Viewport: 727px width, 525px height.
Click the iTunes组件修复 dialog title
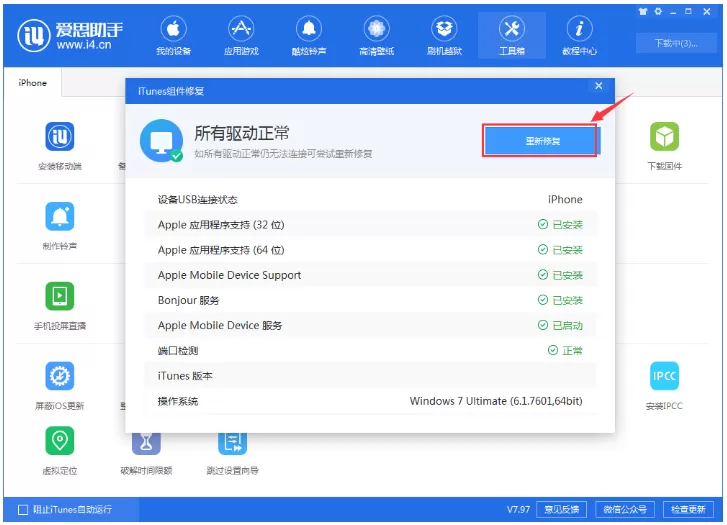coord(171,91)
